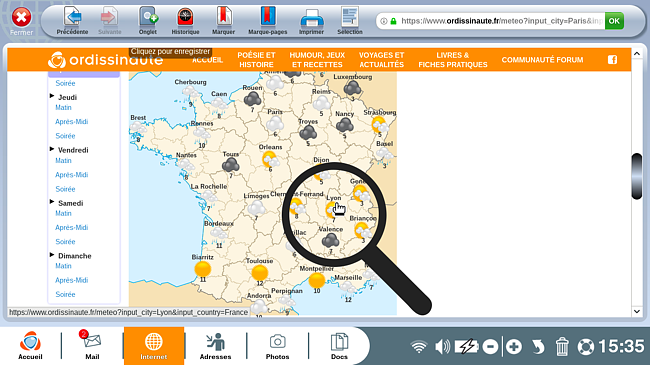650x365 pixels.
Task: Open the Historique browsing history icon
Action: click(x=185, y=17)
